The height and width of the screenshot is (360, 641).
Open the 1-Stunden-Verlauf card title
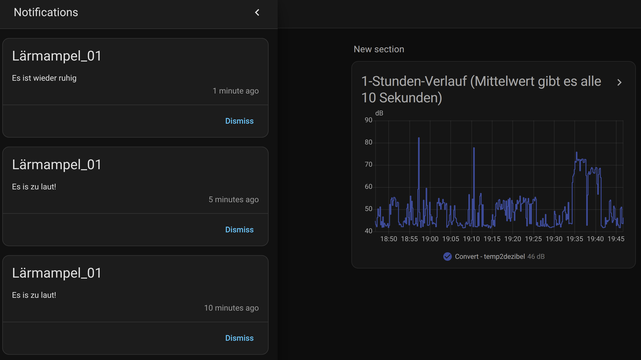pos(481,89)
